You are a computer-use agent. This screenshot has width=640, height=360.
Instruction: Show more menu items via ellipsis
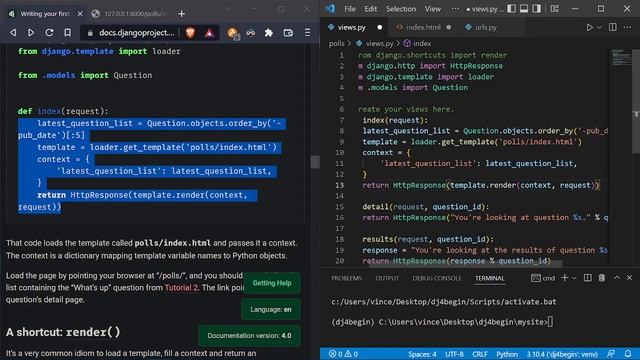coord(455,9)
